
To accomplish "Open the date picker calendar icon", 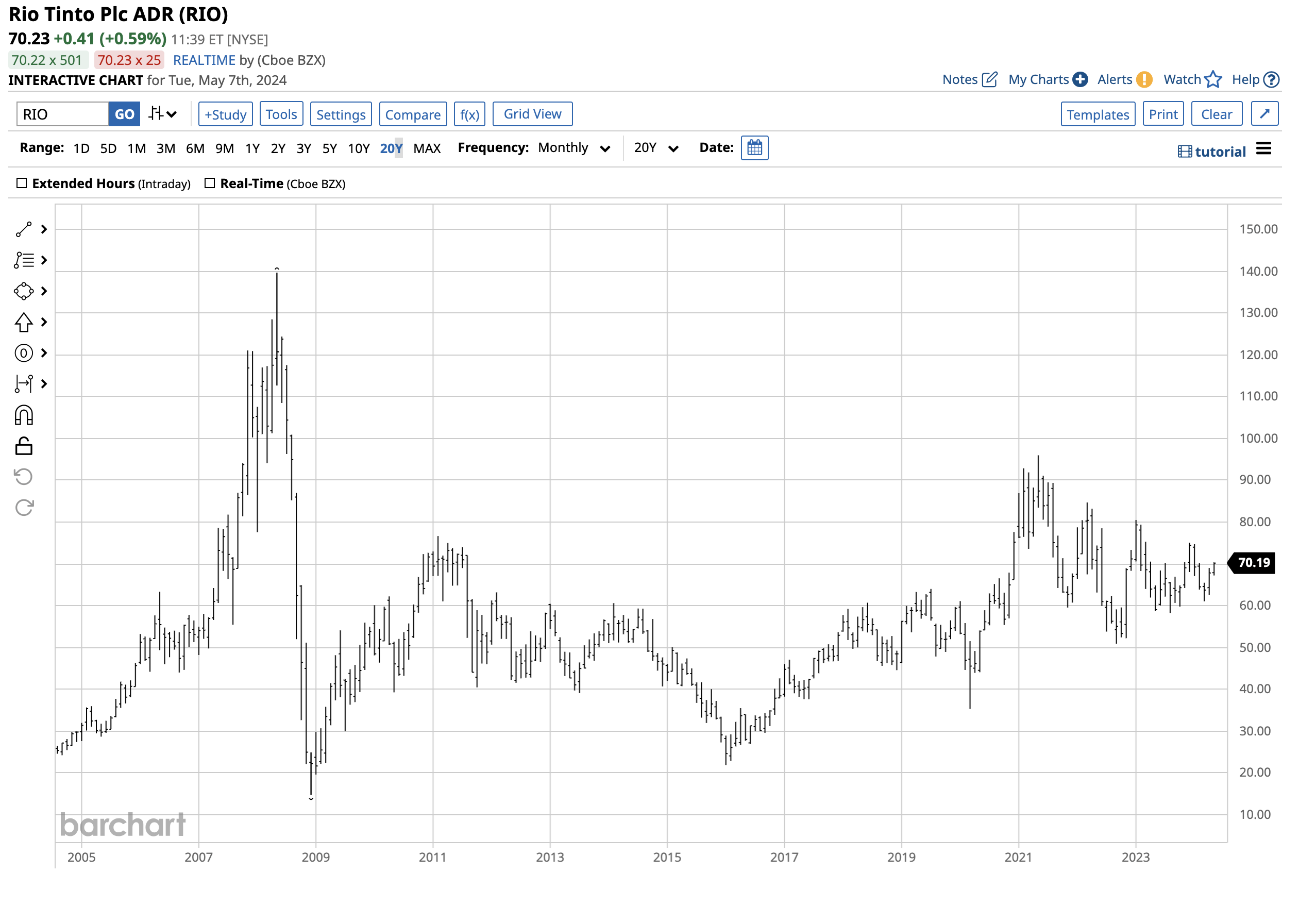I will click(x=755, y=147).
